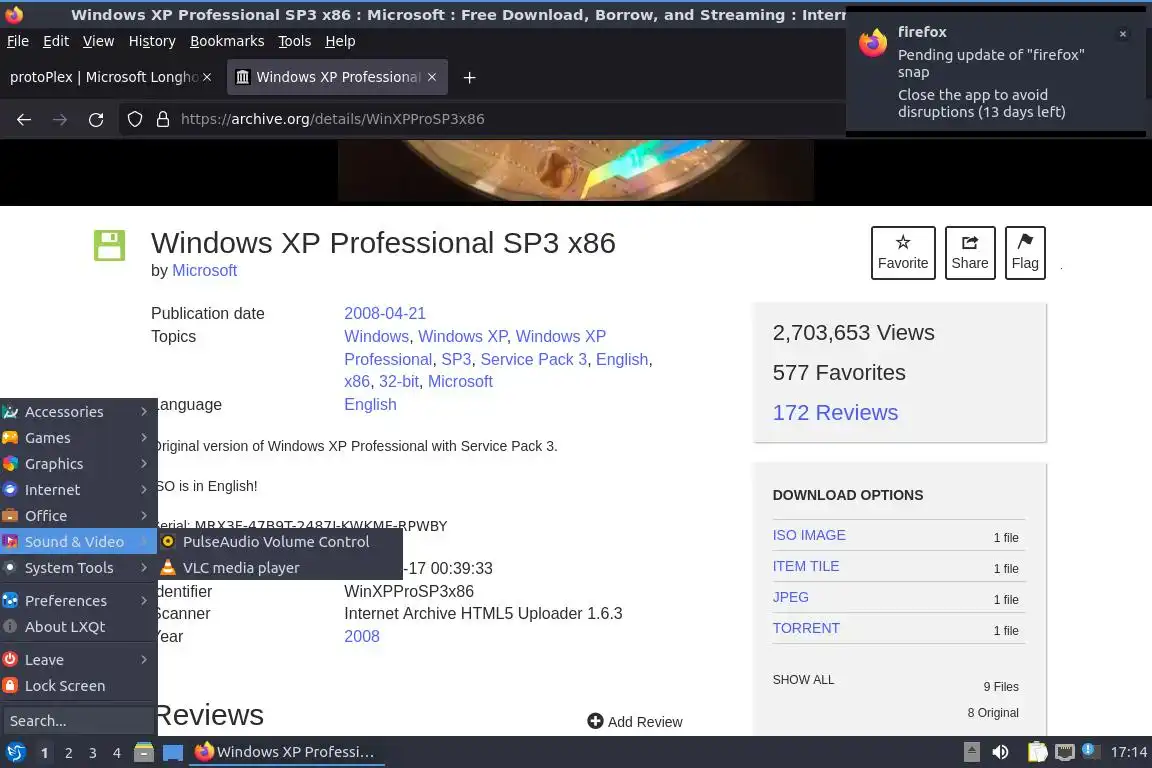Click SHOW ALL files
The height and width of the screenshot is (768, 1152).
coord(803,680)
